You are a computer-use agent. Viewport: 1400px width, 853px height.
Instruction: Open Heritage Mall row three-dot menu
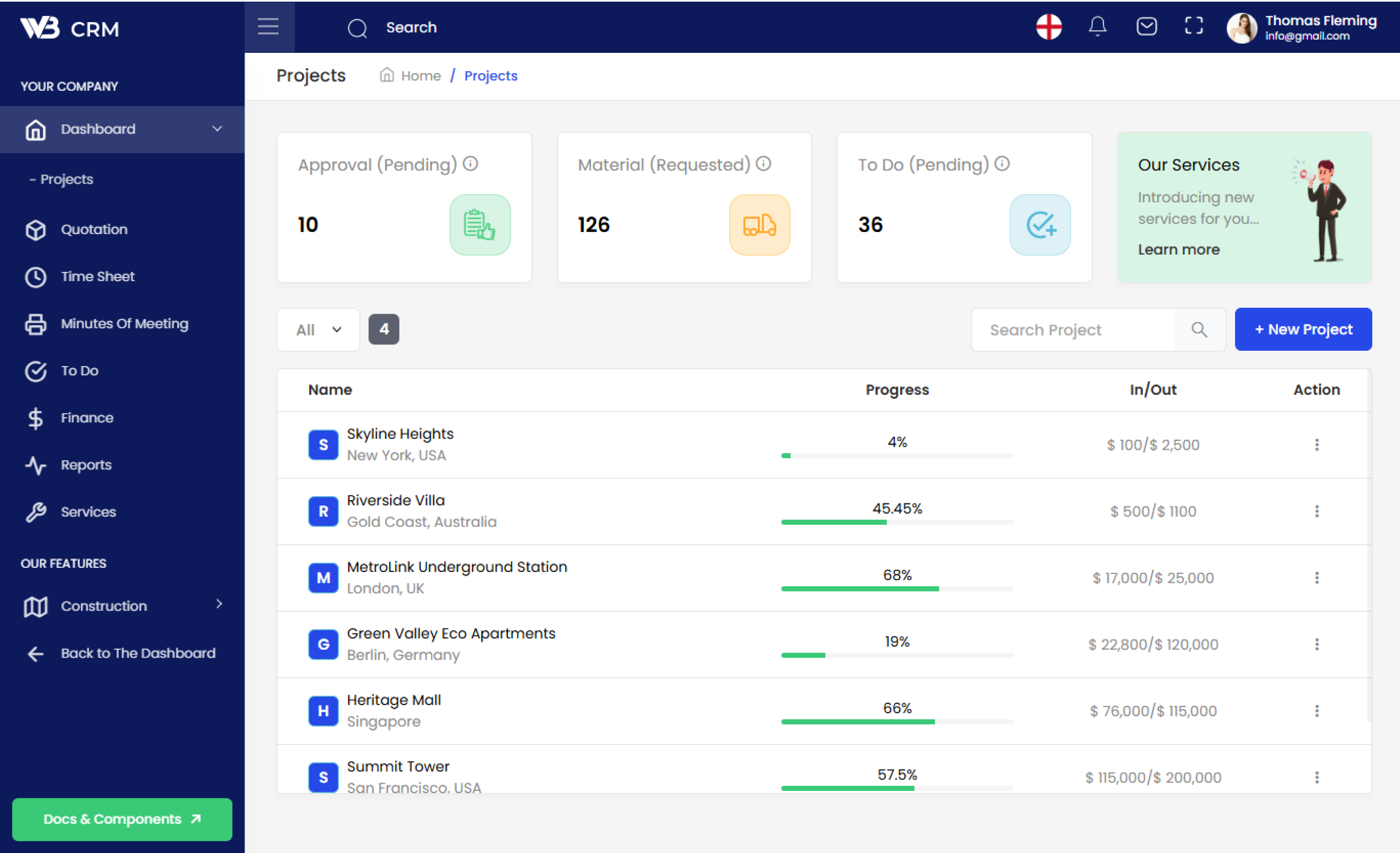tap(1317, 711)
